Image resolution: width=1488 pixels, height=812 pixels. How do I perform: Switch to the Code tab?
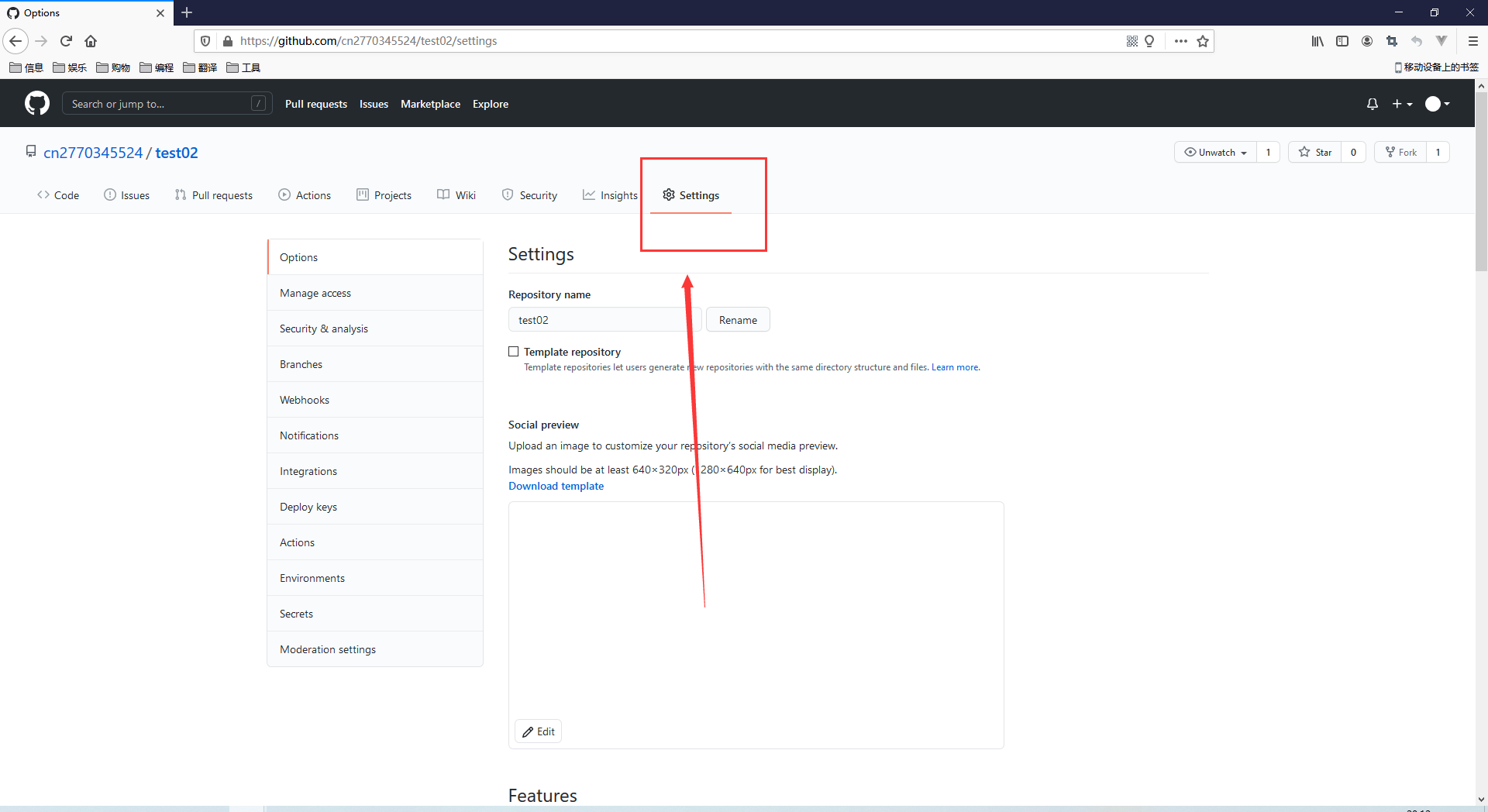pos(58,195)
